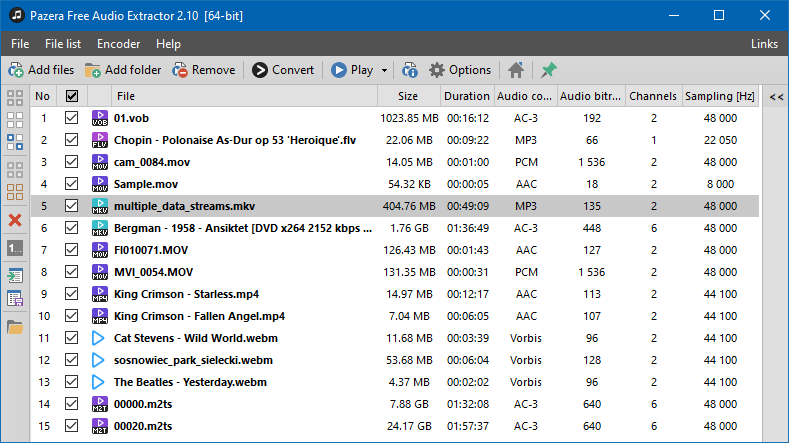
Task: Sort by the Sampling [Hz] column header
Action: click(x=720, y=96)
